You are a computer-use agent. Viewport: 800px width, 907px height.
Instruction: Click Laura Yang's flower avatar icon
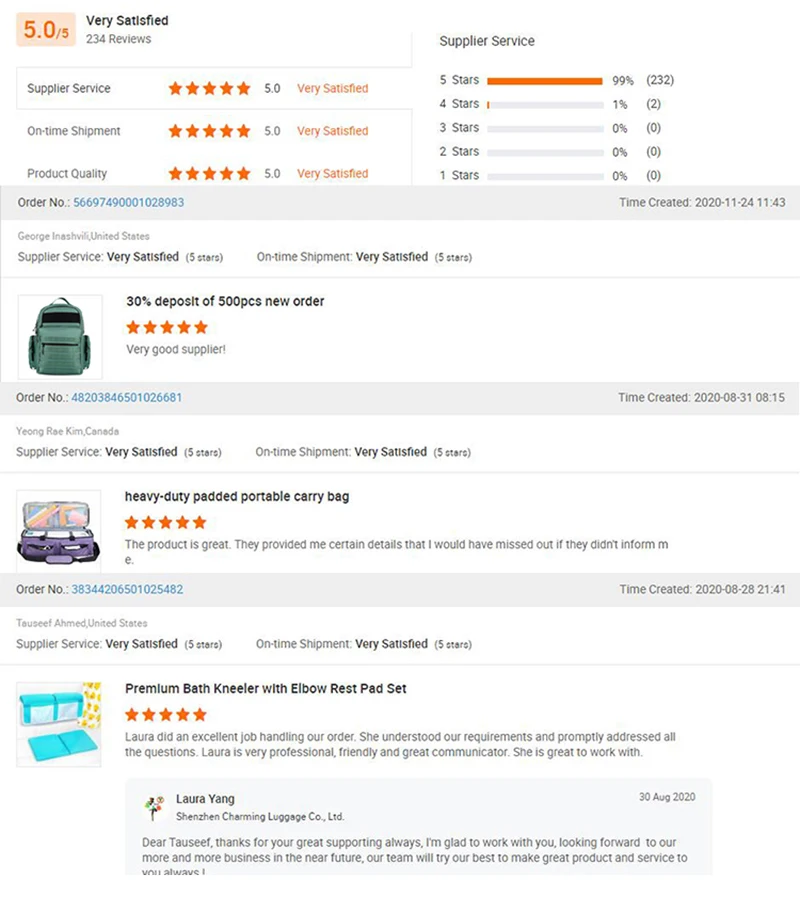[154, 807]
